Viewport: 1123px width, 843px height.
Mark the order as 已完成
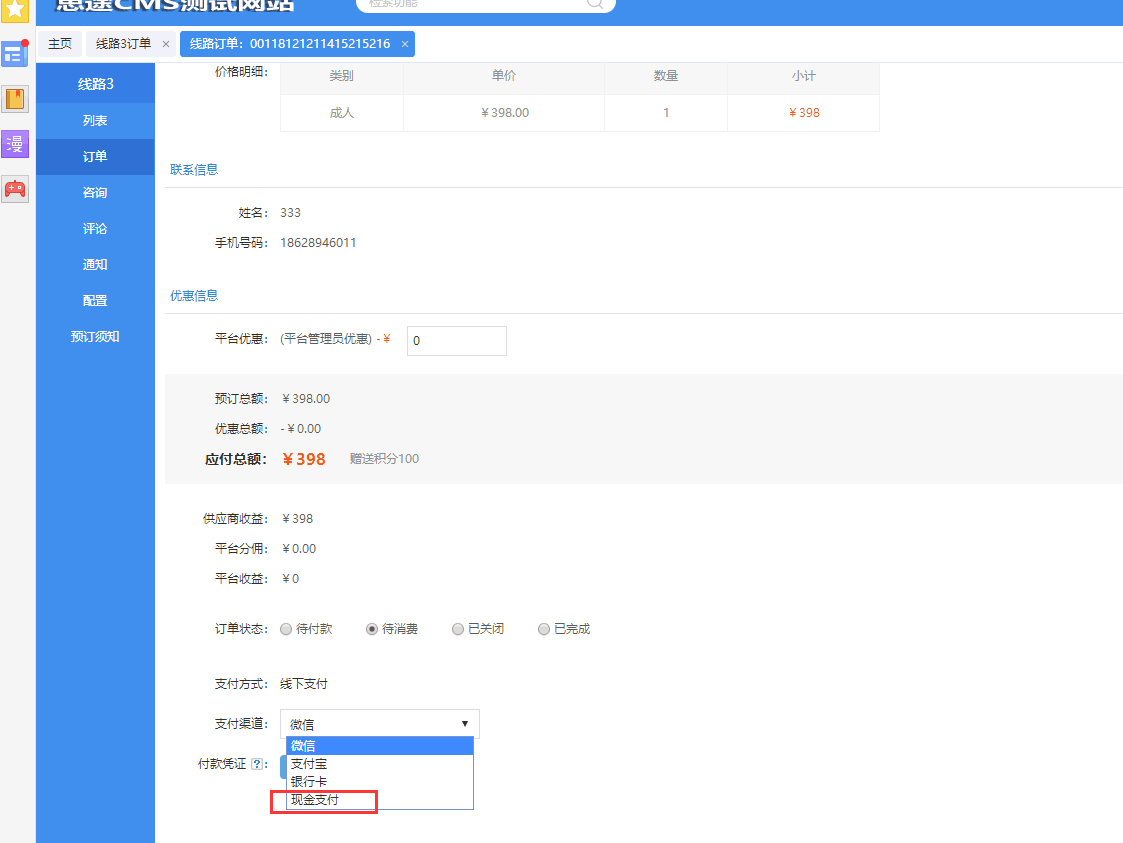click(543, 628)
